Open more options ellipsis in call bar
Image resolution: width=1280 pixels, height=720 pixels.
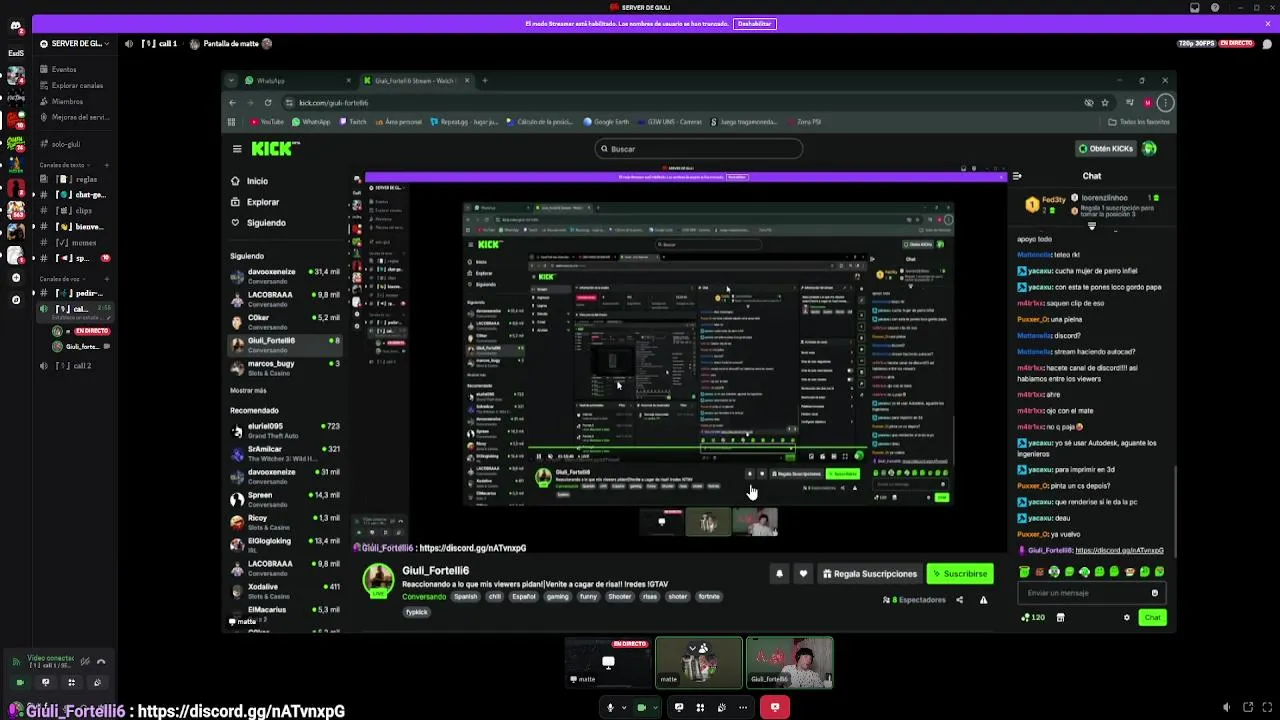(743, 707)
